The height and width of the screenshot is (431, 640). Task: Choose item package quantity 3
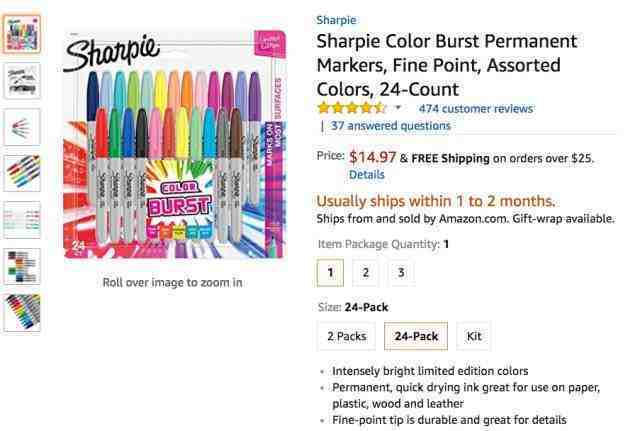pyautogui.click(x=400, y=272)
